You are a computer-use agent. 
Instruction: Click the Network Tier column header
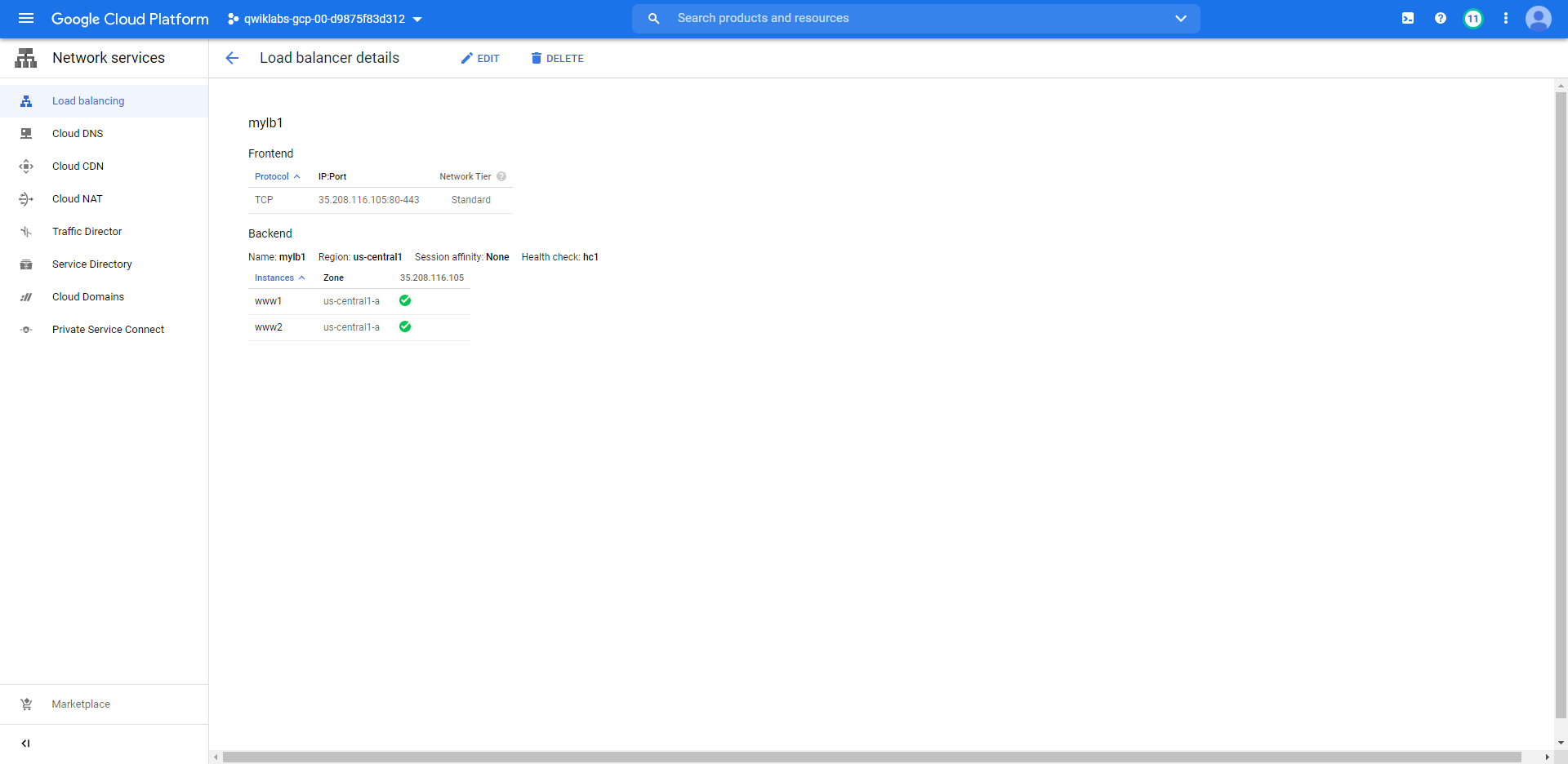(x=465, y=176)
